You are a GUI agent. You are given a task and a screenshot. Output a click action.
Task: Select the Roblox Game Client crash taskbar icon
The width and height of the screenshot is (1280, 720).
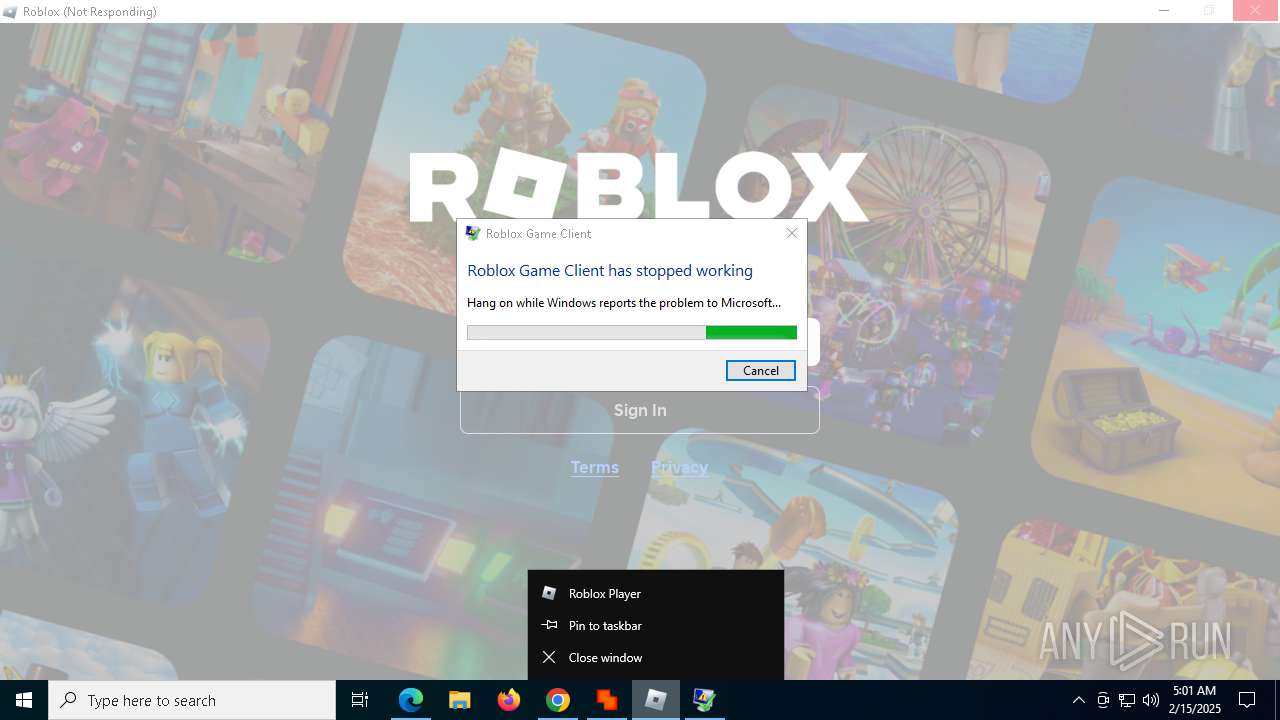click(705, 700)
